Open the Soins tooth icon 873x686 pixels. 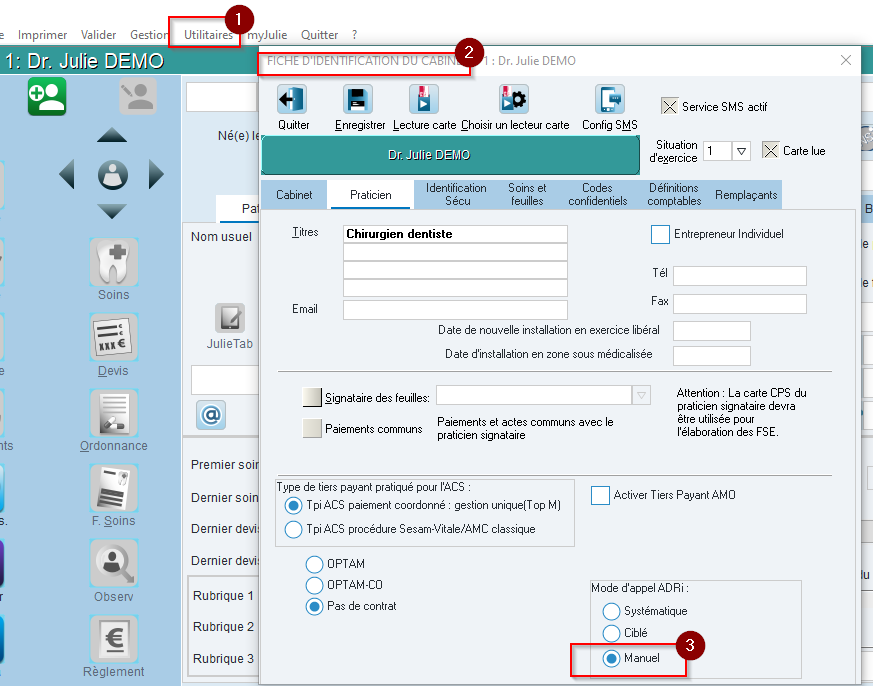coord(114,262)
